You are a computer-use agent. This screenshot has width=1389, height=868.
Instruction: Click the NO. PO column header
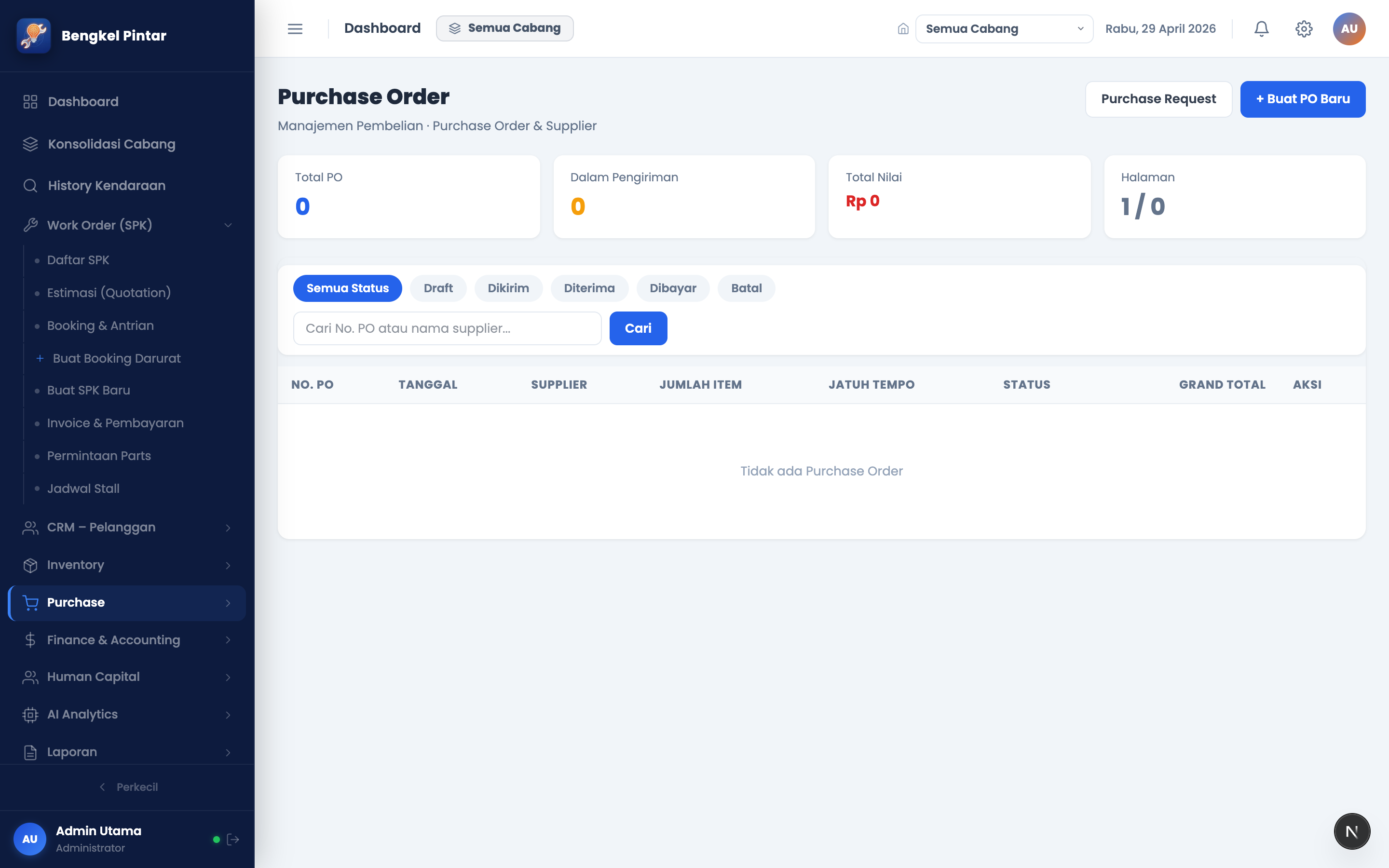point(312,385)
